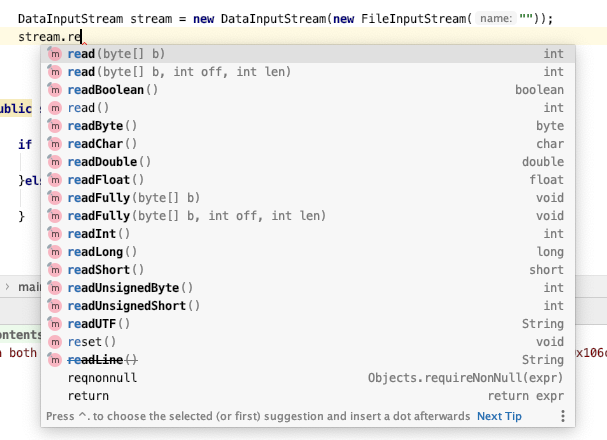607x440 pixels.
Task: Click the method icon next to readUTF()
Action: (55, 324)
